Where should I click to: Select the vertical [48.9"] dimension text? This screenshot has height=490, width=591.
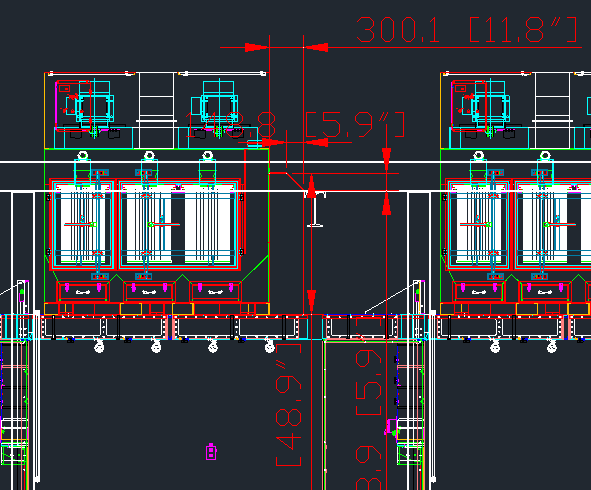pyautogui.click(x=289, y=405)
